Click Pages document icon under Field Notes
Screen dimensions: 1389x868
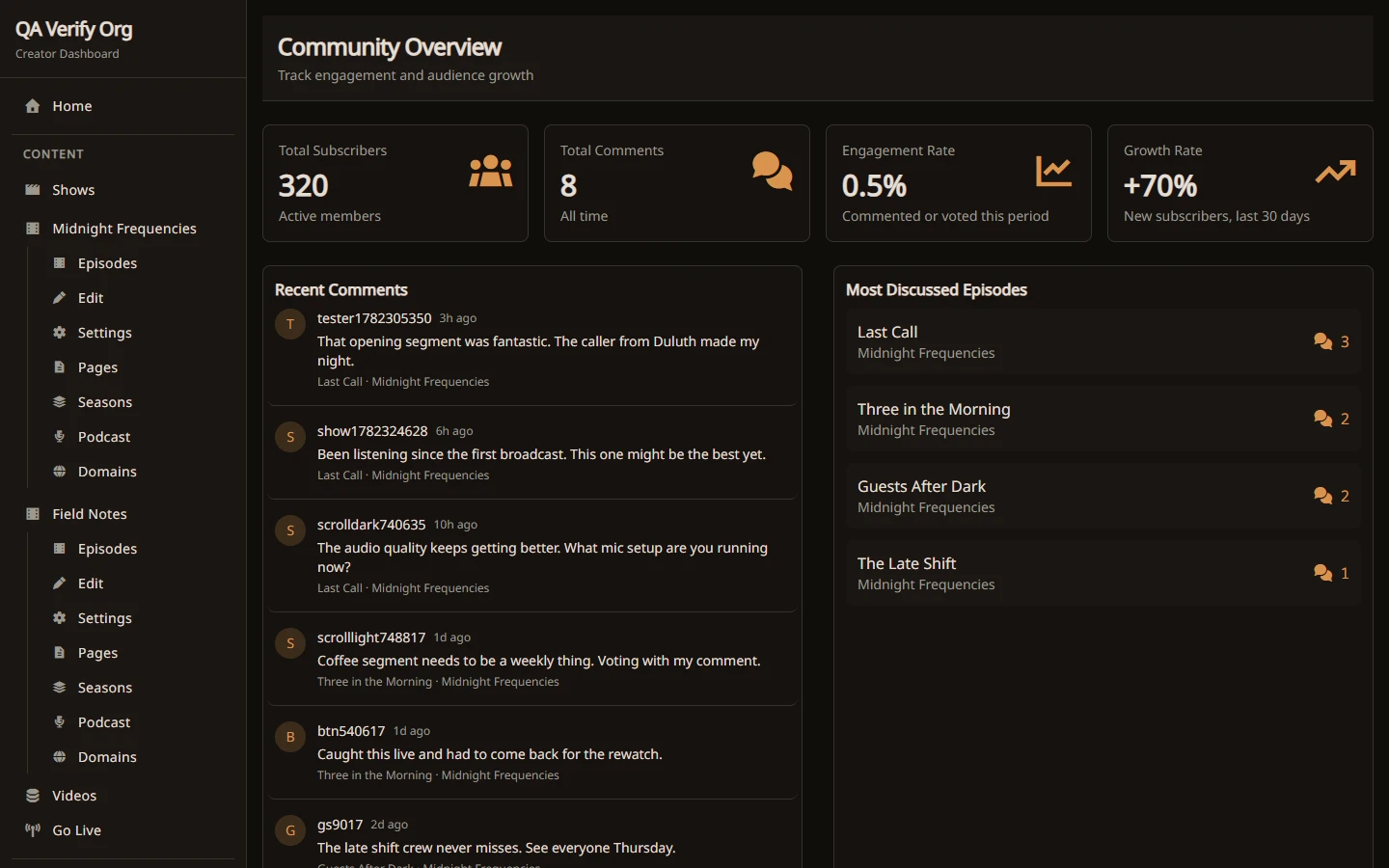(59, 653)
